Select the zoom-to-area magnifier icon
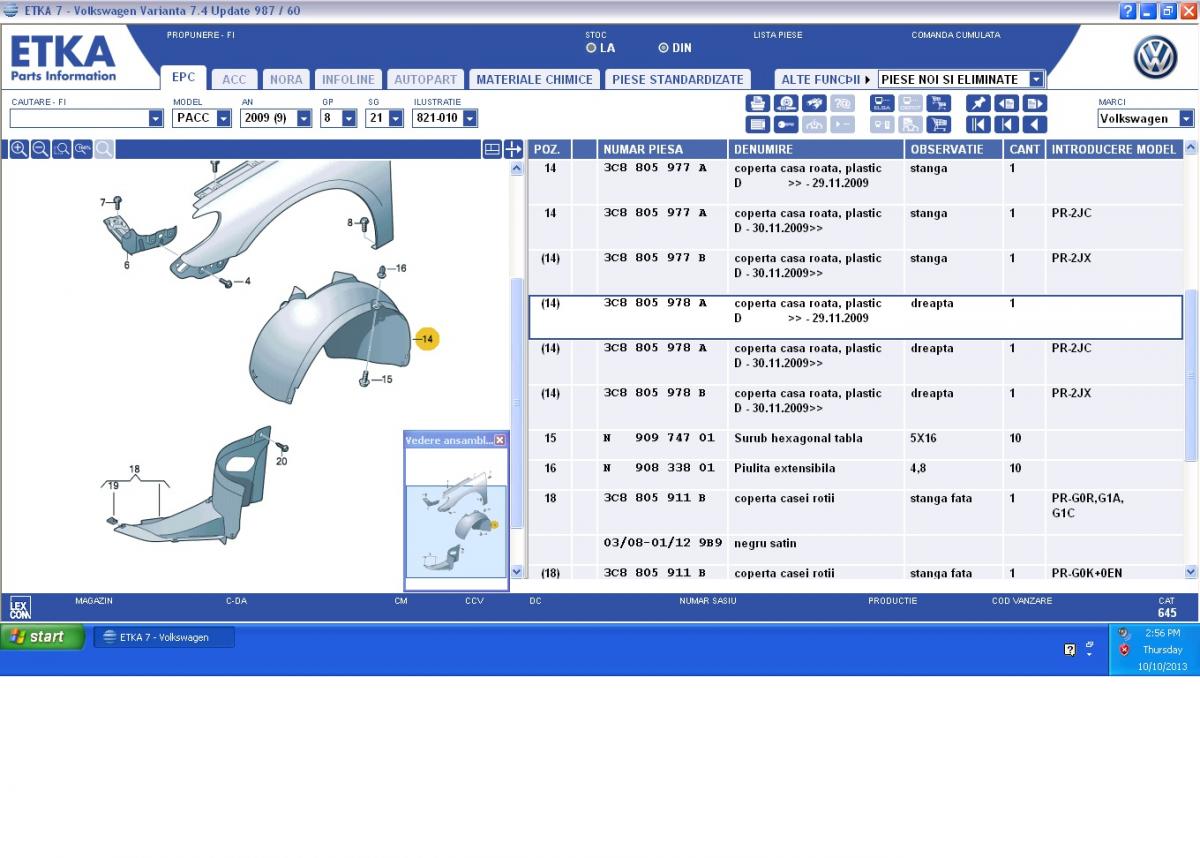 click(x=62, y=149)
